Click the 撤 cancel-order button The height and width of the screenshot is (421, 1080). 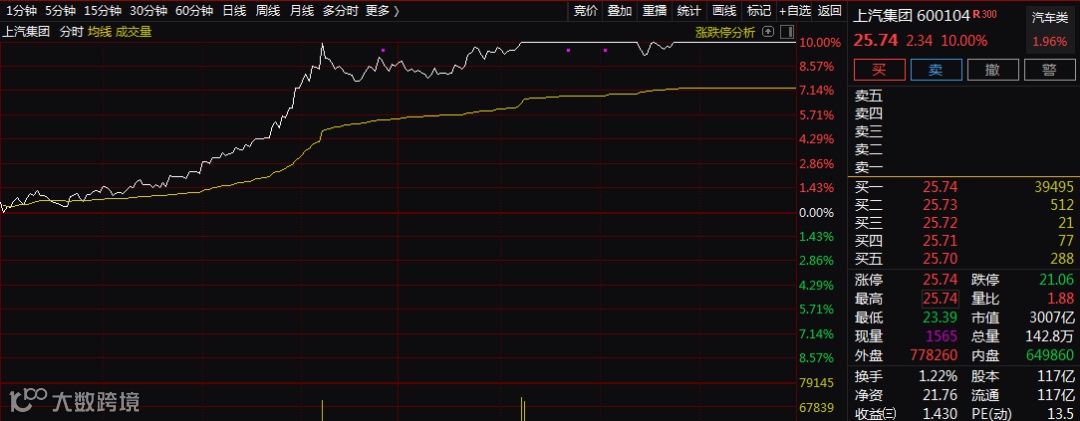(993, 69)
